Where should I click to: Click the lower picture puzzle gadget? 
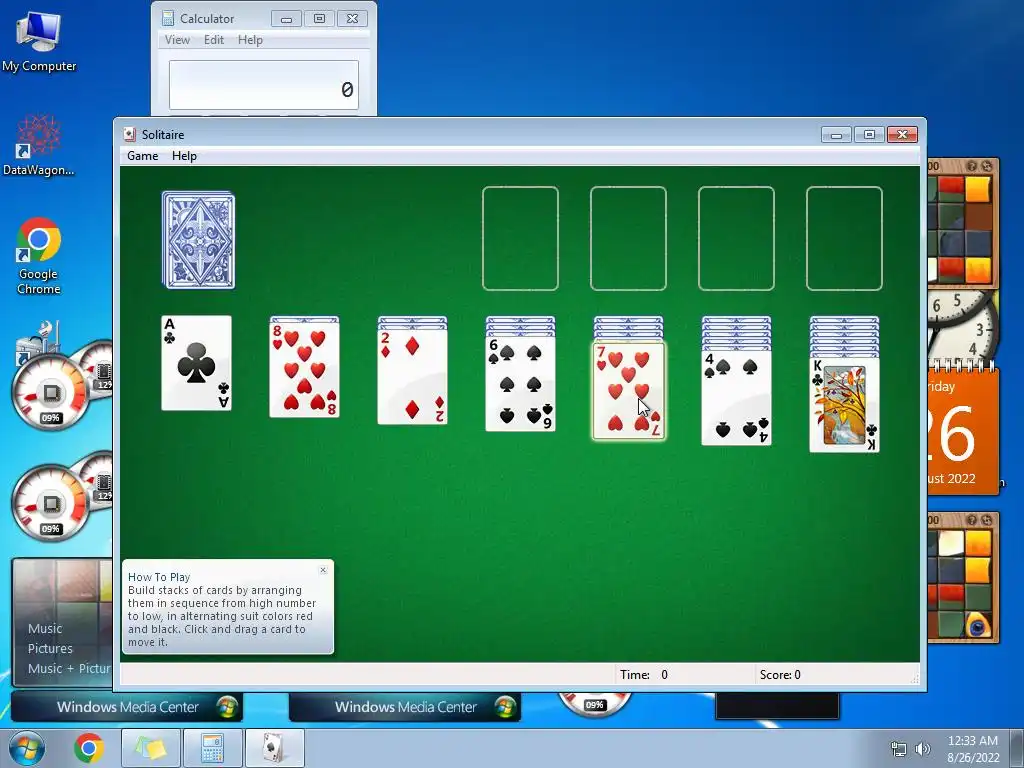click(x=963, y=578)
